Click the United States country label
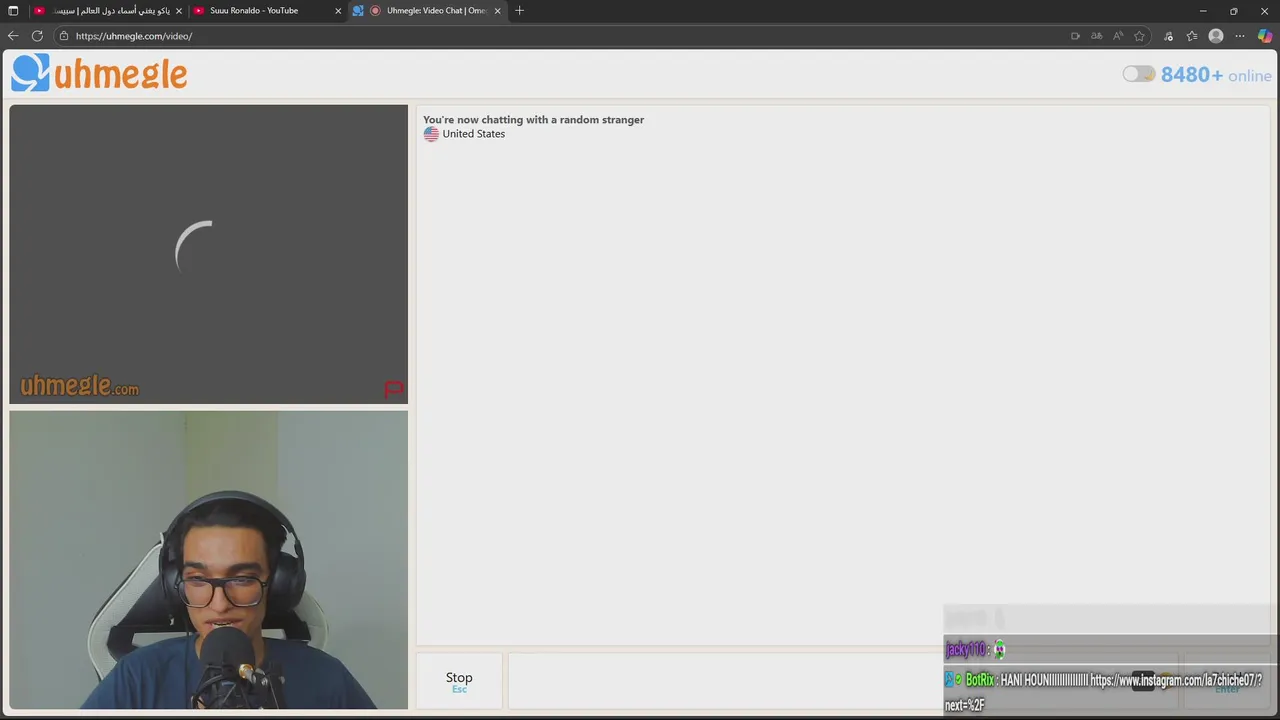 474,134
